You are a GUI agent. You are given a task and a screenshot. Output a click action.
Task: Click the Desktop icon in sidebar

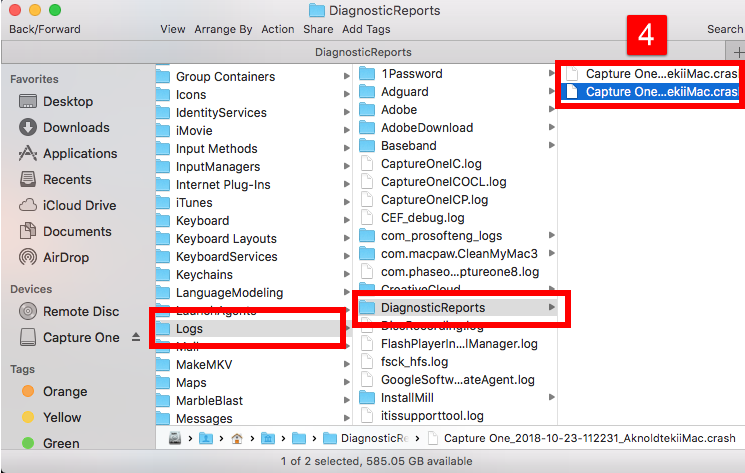(x=27, y=101)
